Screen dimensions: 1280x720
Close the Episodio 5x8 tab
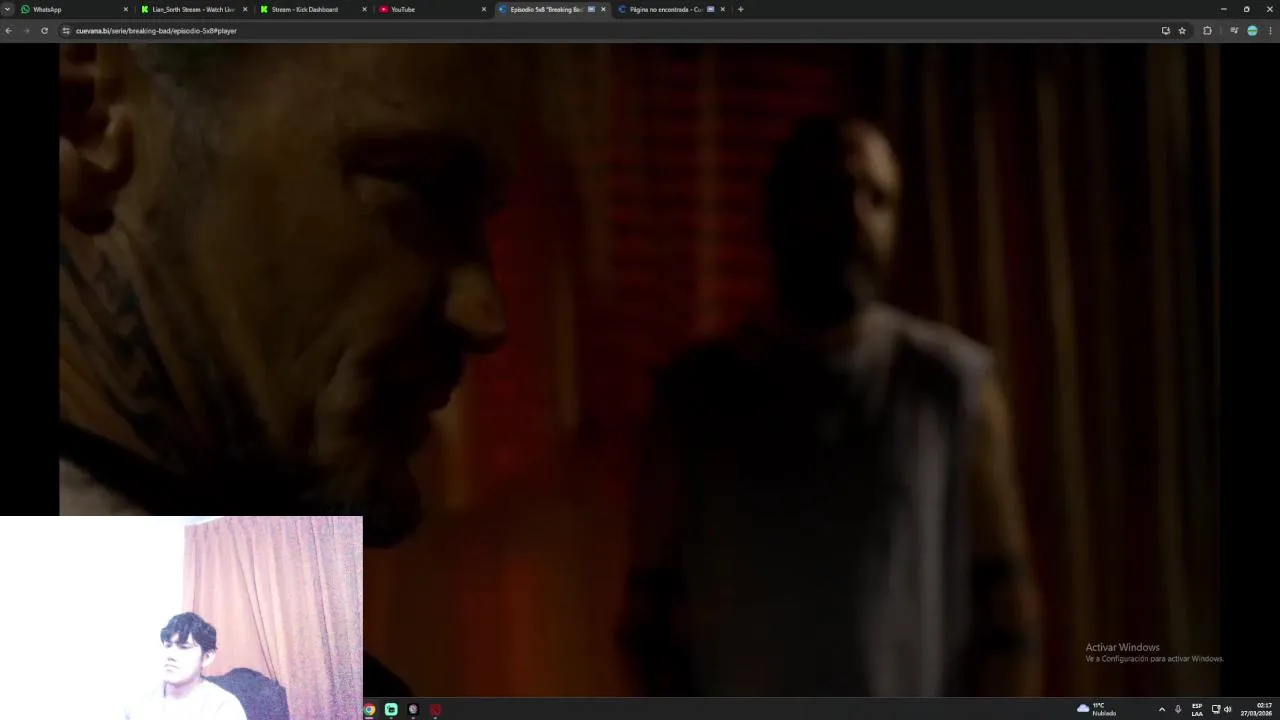(603, 9)
